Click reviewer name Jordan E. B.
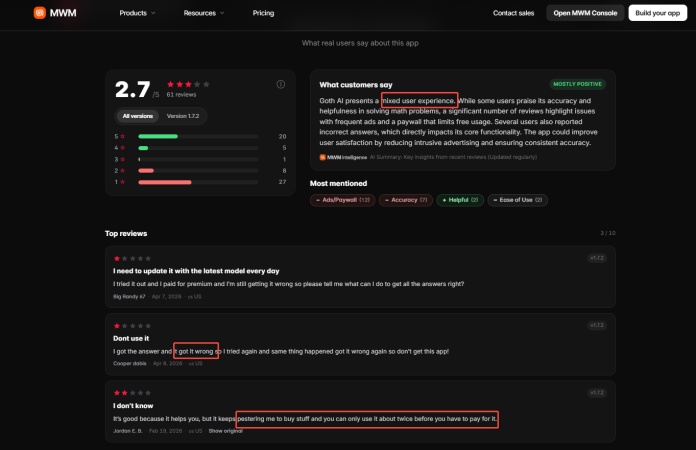The height and width of the screenshot is (450, 696). click(127, 431)
